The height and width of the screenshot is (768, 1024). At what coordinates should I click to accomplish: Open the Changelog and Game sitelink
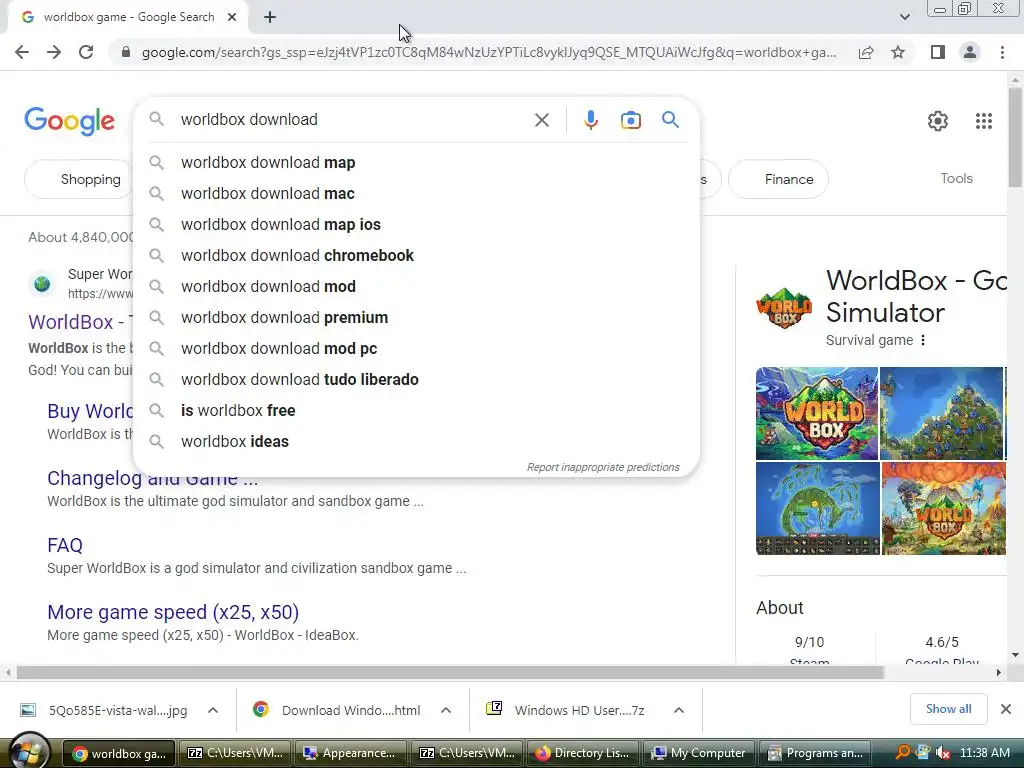152,478
